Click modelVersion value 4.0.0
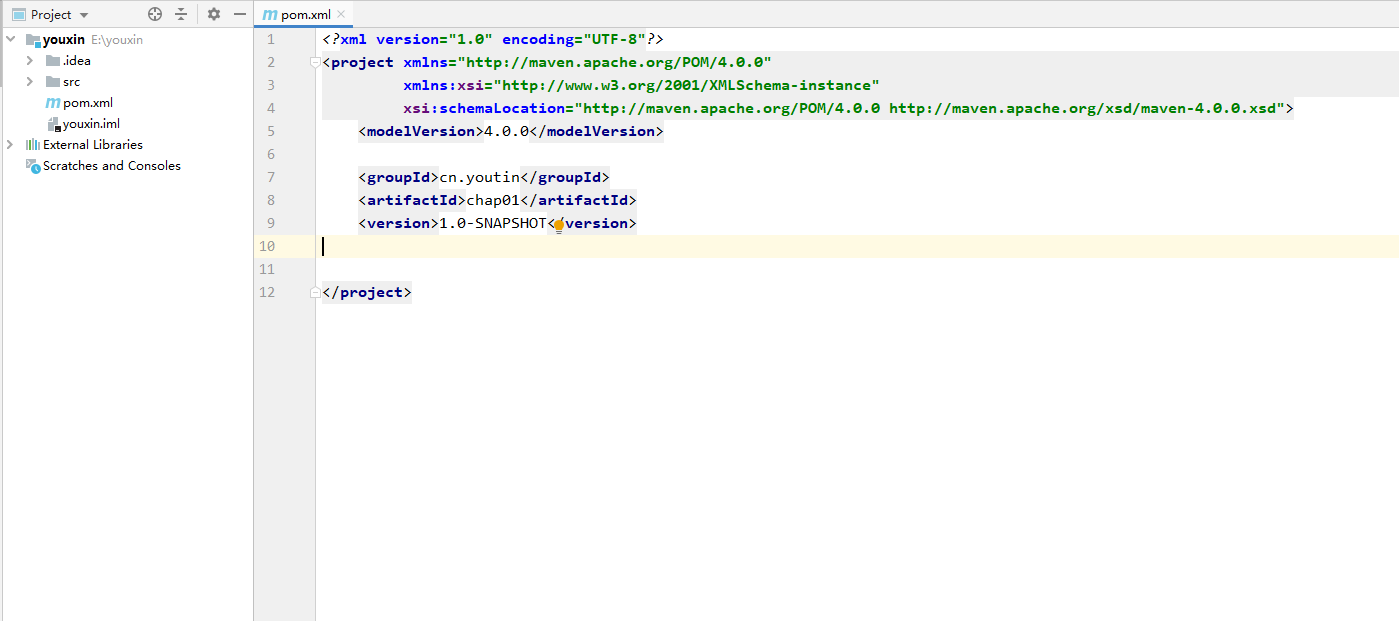Screen dimensions: 1399x621 click(507, 131)
